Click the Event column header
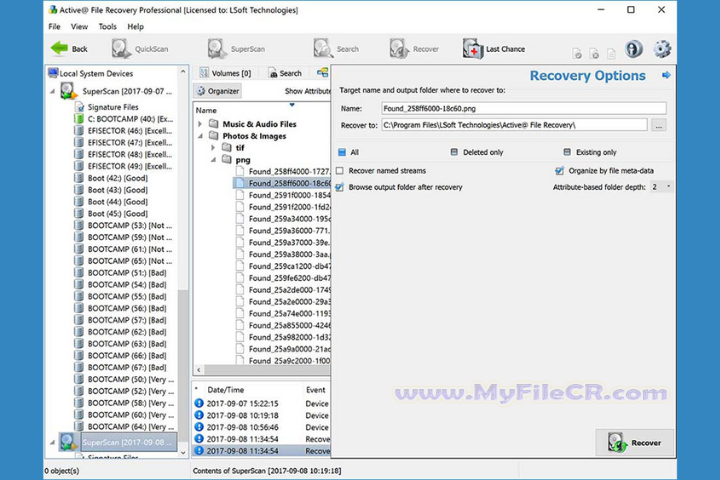The height and width of the screenshot is (480, 720). coord(315,390)
